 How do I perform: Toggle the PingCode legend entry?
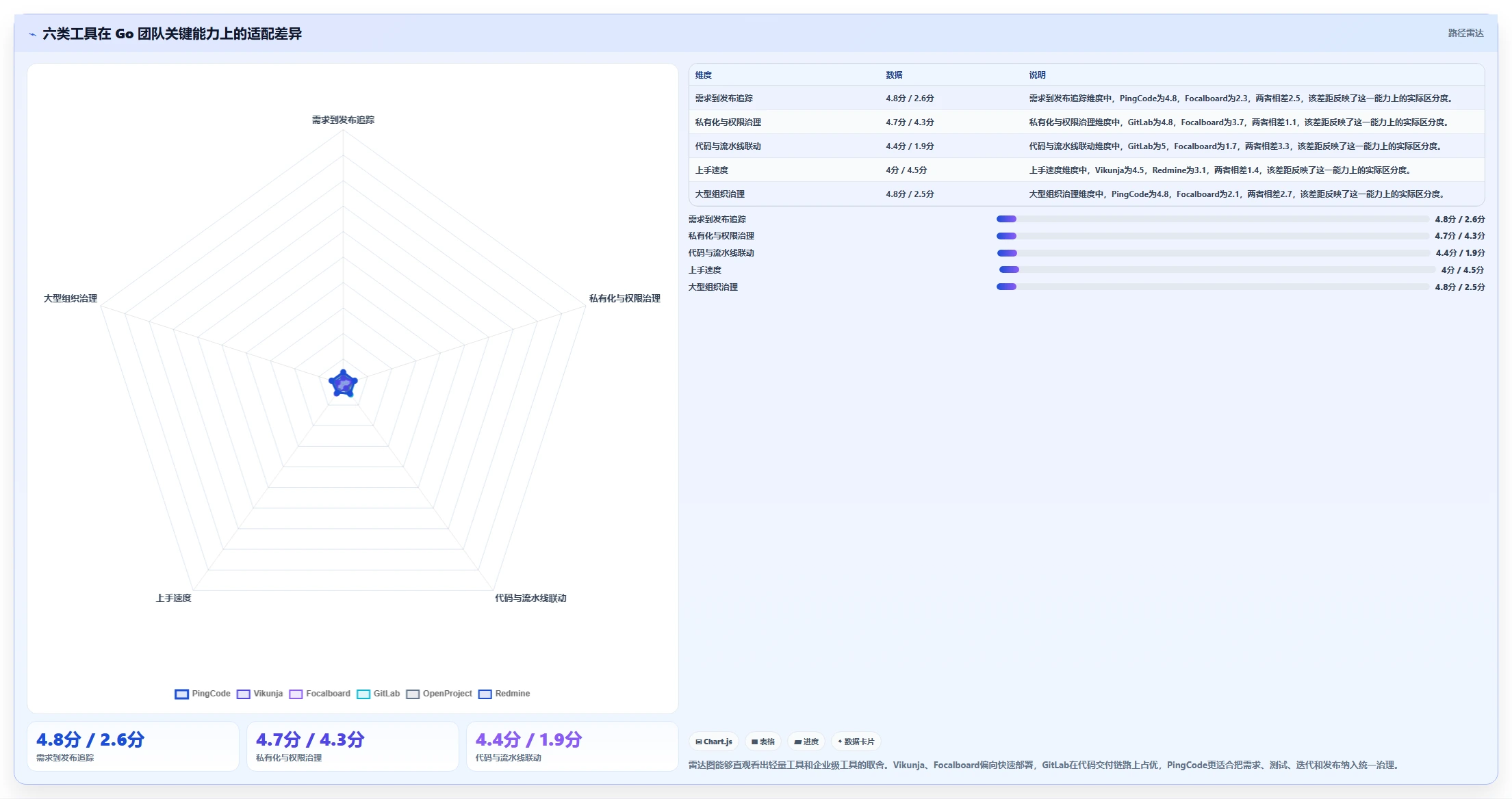[x=203, y=694]
